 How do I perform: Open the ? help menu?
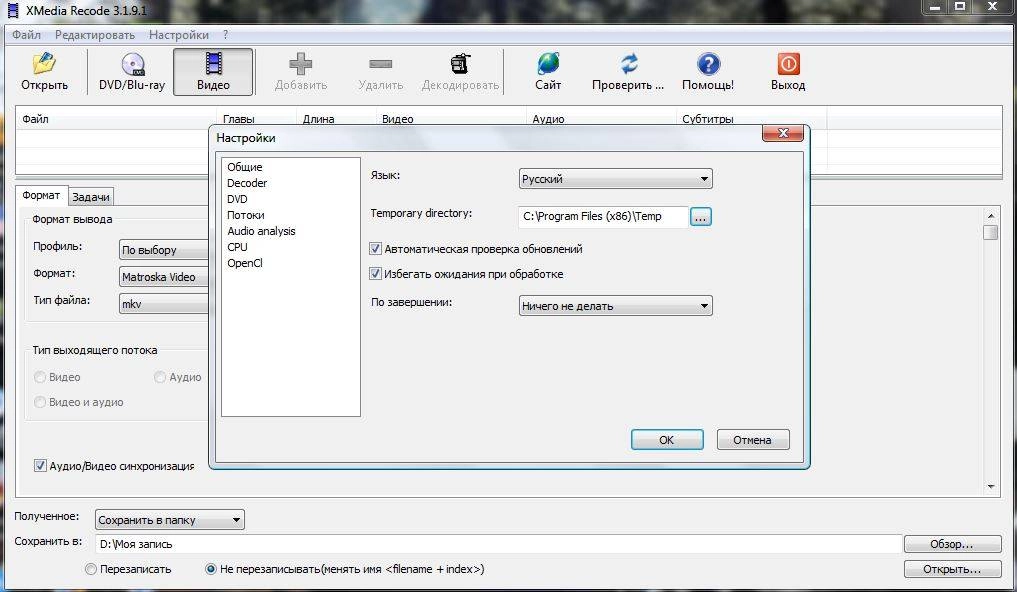pos(225,35)
